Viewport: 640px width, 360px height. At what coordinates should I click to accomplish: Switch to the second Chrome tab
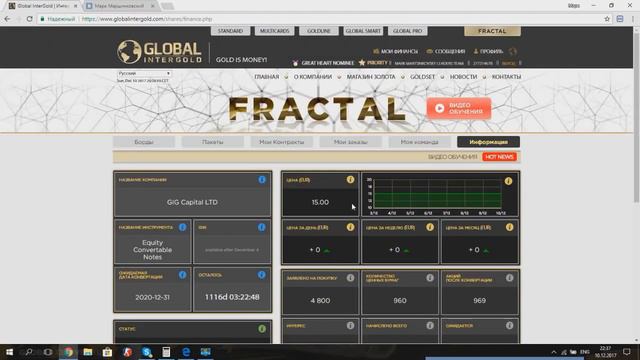coord(119,6)
